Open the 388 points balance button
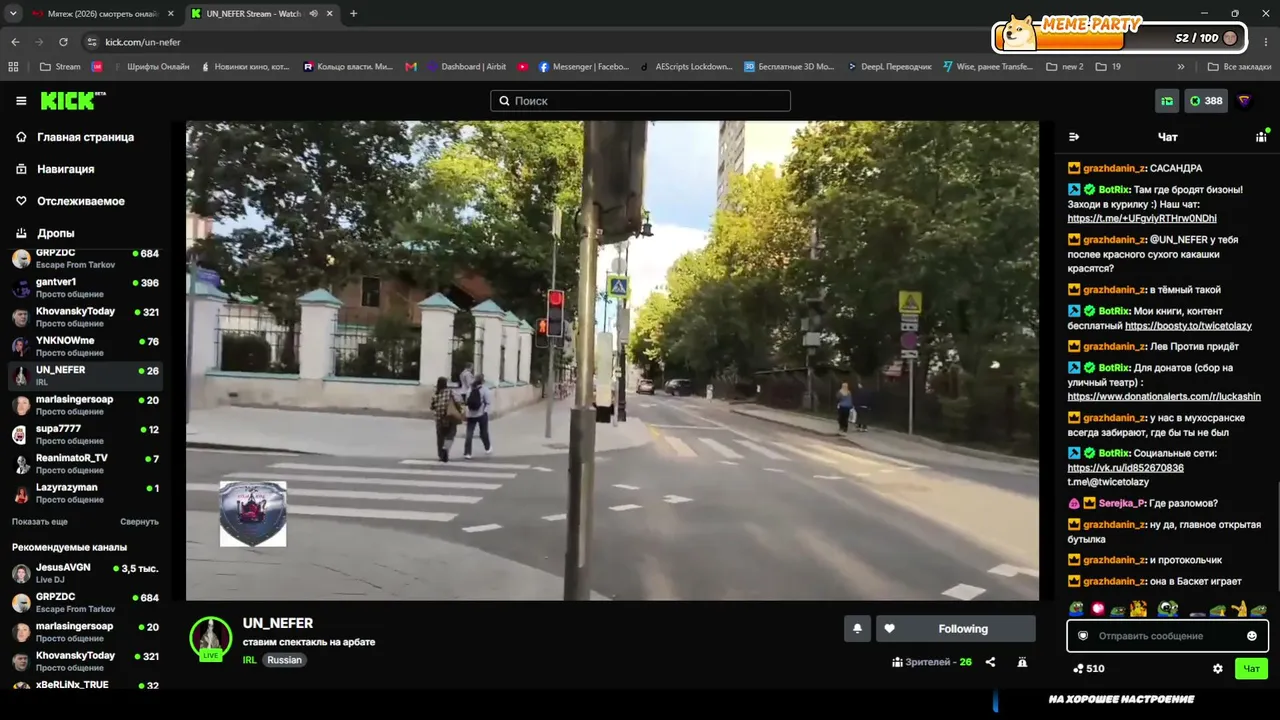Viewport: 1280px width, 720px height. click(x=1206, y=101)
